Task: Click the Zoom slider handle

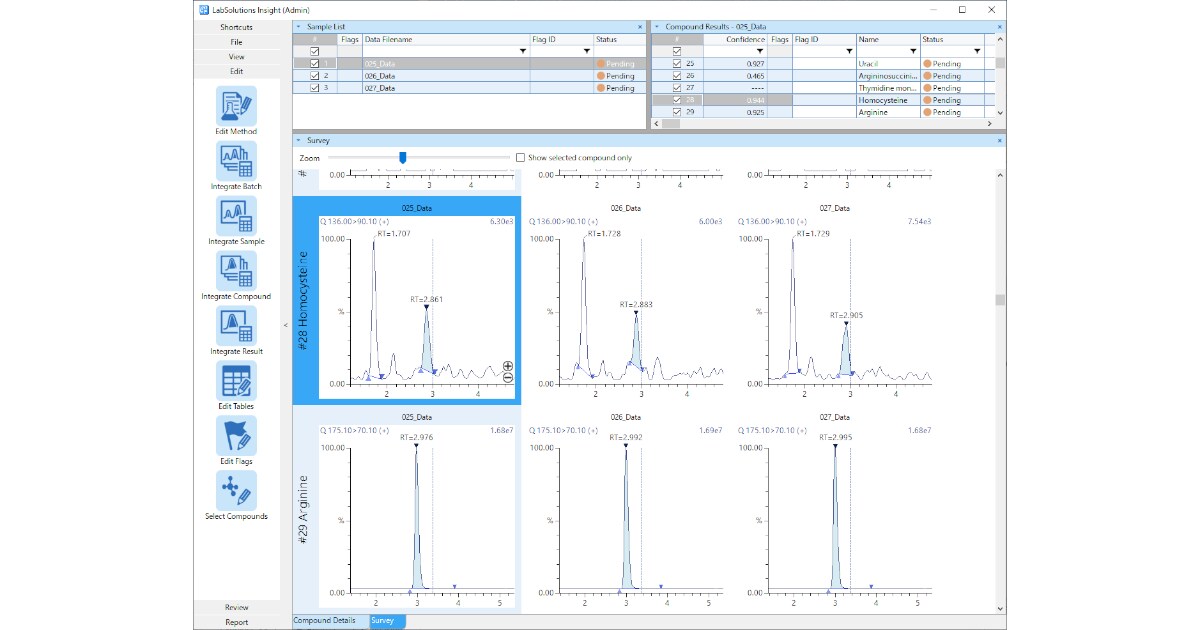Action: tap(402, 157)
